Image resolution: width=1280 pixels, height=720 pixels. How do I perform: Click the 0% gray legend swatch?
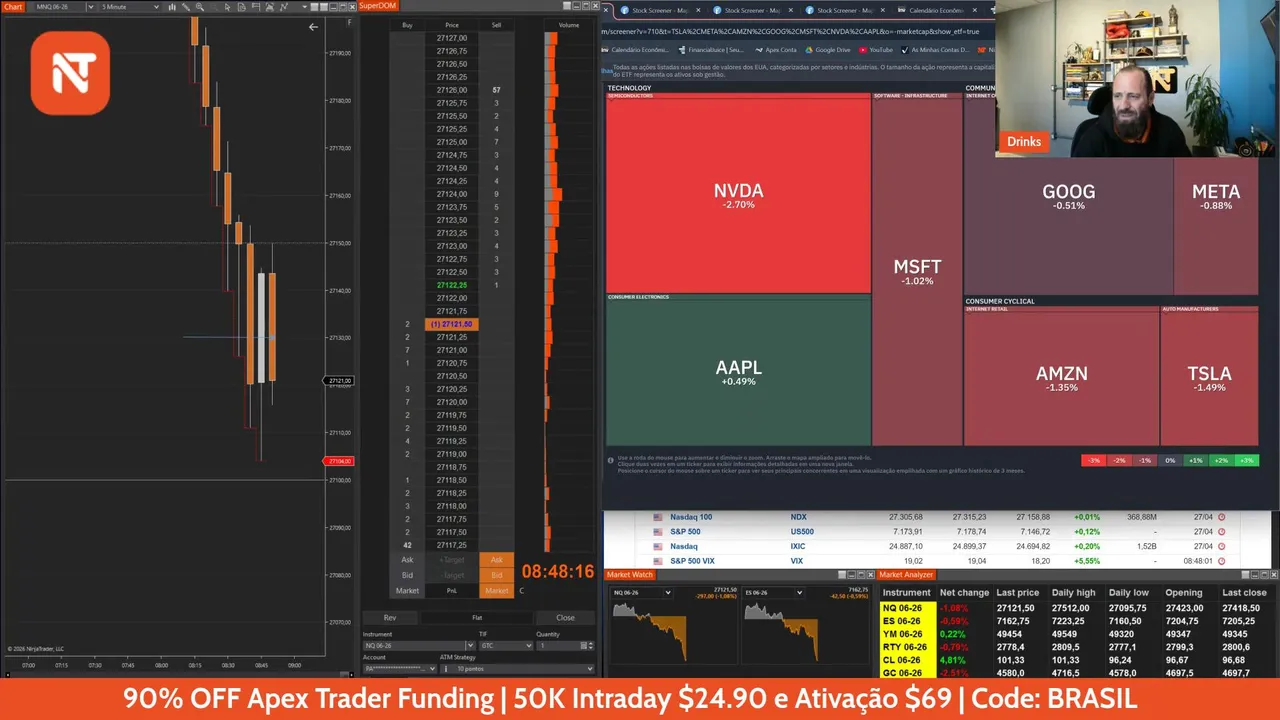(1170, 460)
